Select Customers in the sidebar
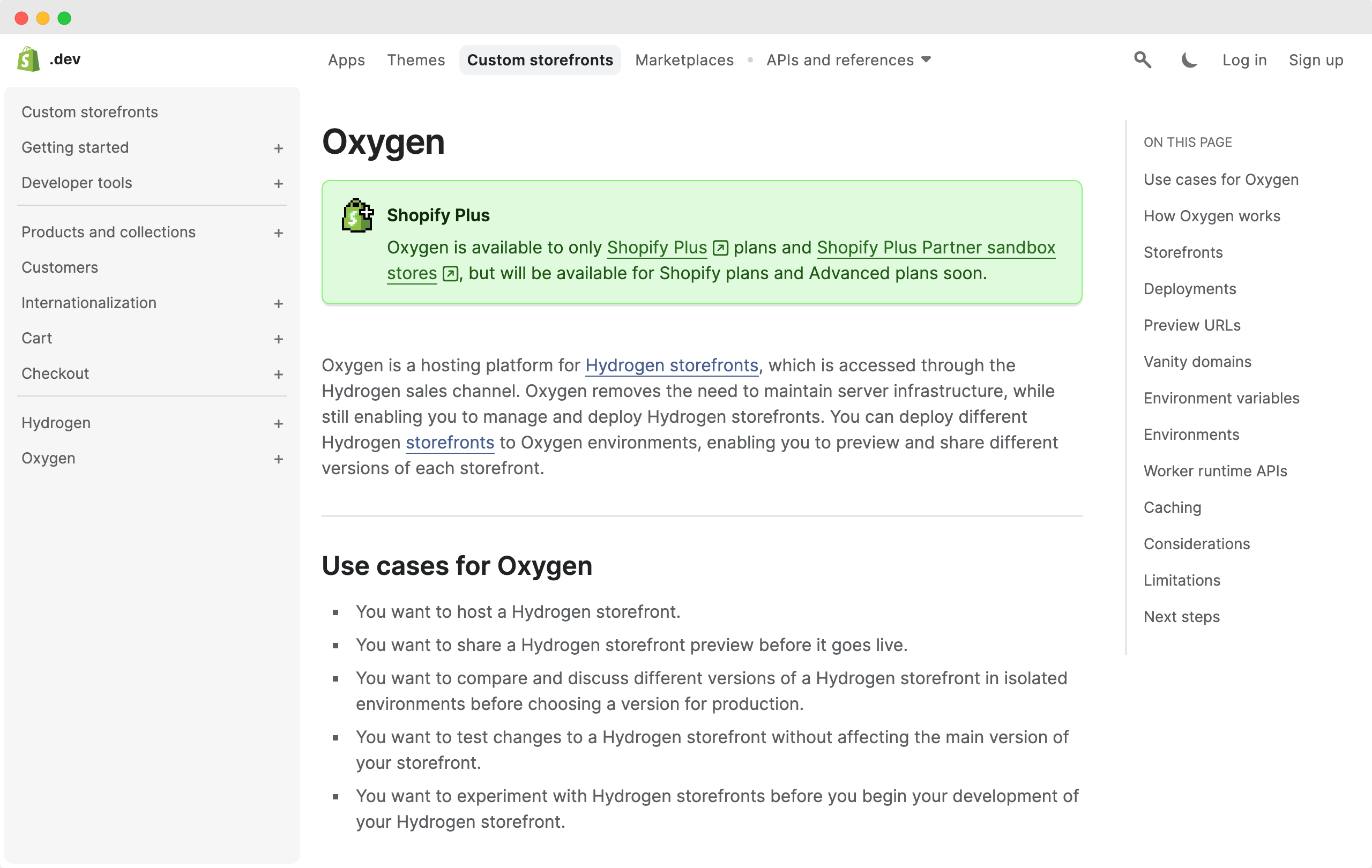Screen dimensions: 1372x868 tap(59, 267)
